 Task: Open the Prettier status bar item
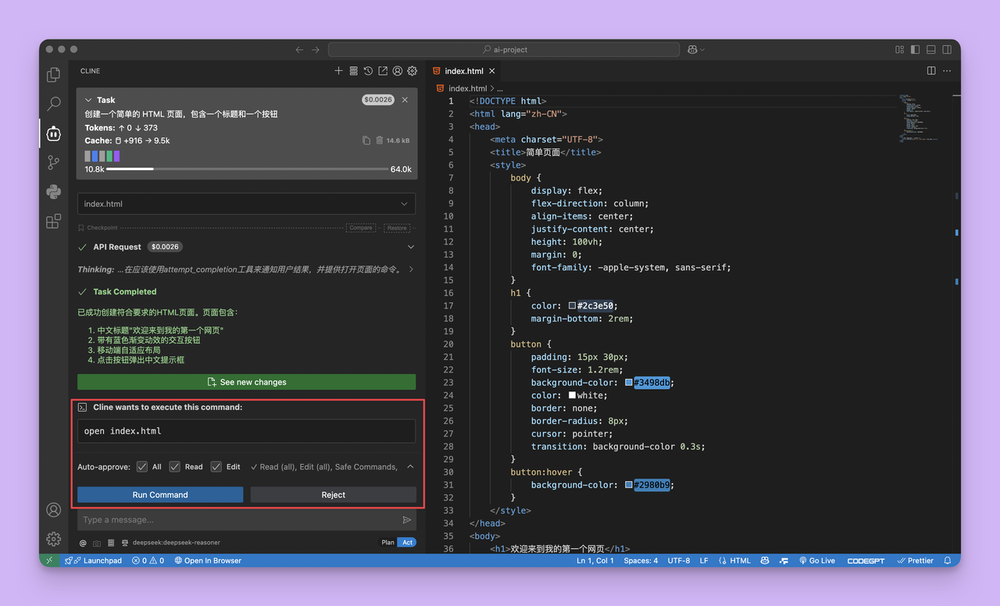coord(915,560)
